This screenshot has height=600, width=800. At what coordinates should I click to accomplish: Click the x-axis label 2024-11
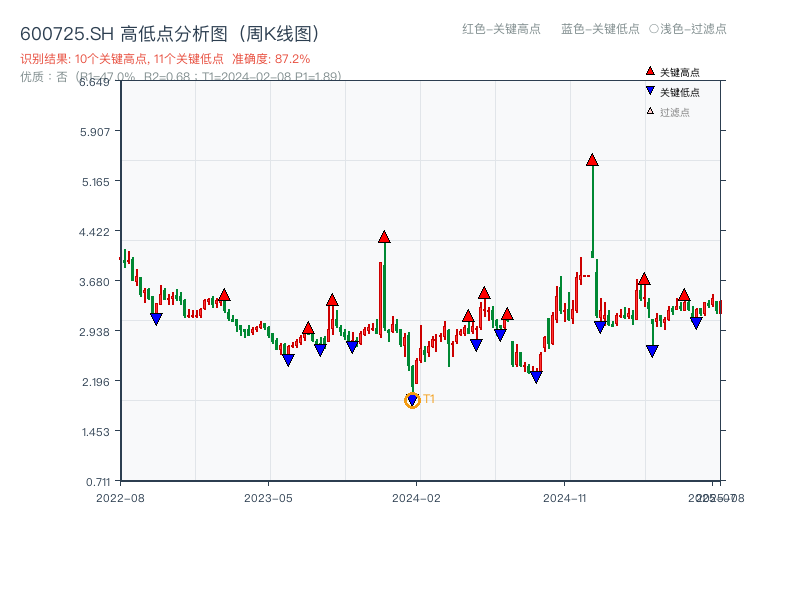(565, 498)
